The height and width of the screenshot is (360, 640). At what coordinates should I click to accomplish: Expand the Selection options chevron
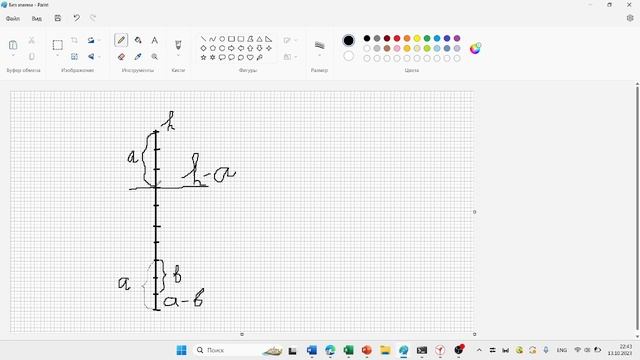[58, 55]
